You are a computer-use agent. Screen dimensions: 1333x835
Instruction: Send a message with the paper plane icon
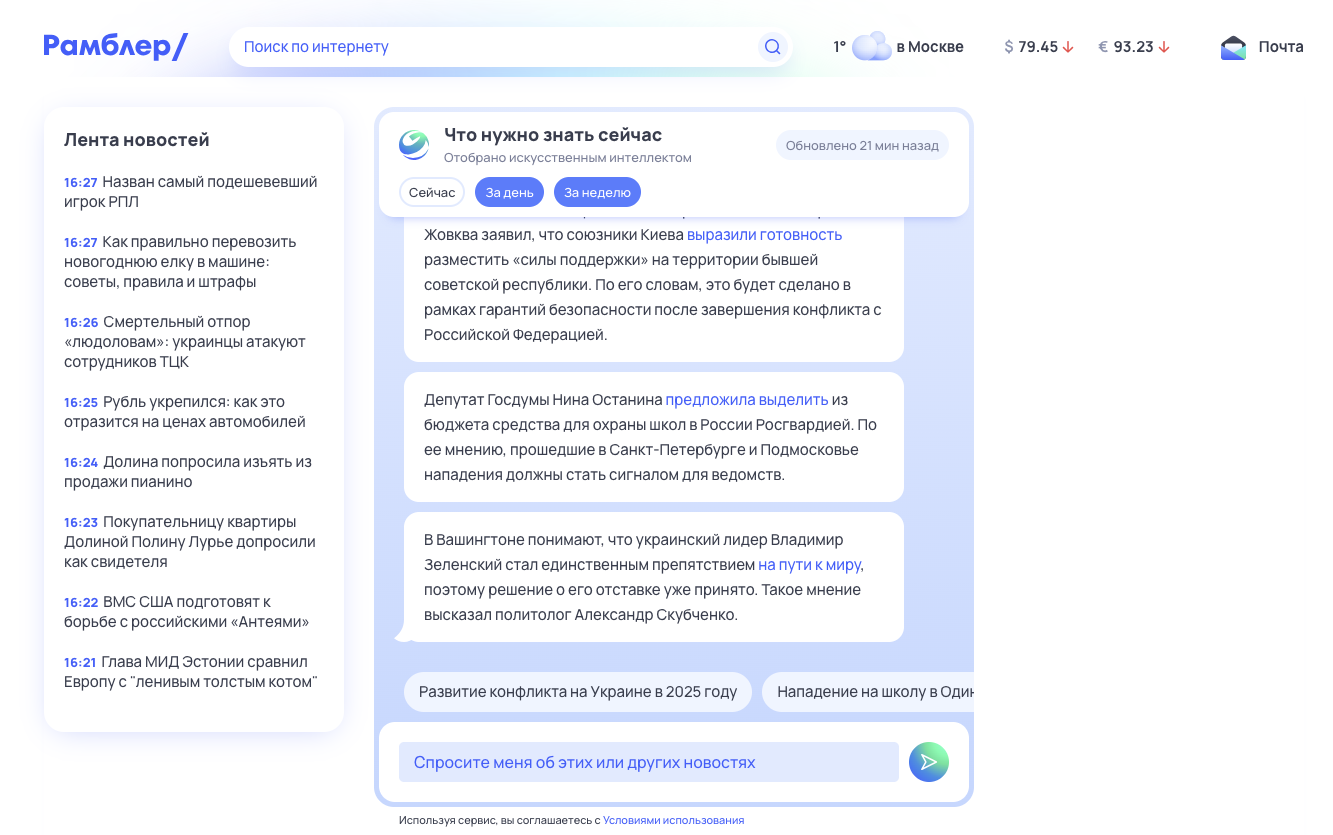click(x=929, y=761)
